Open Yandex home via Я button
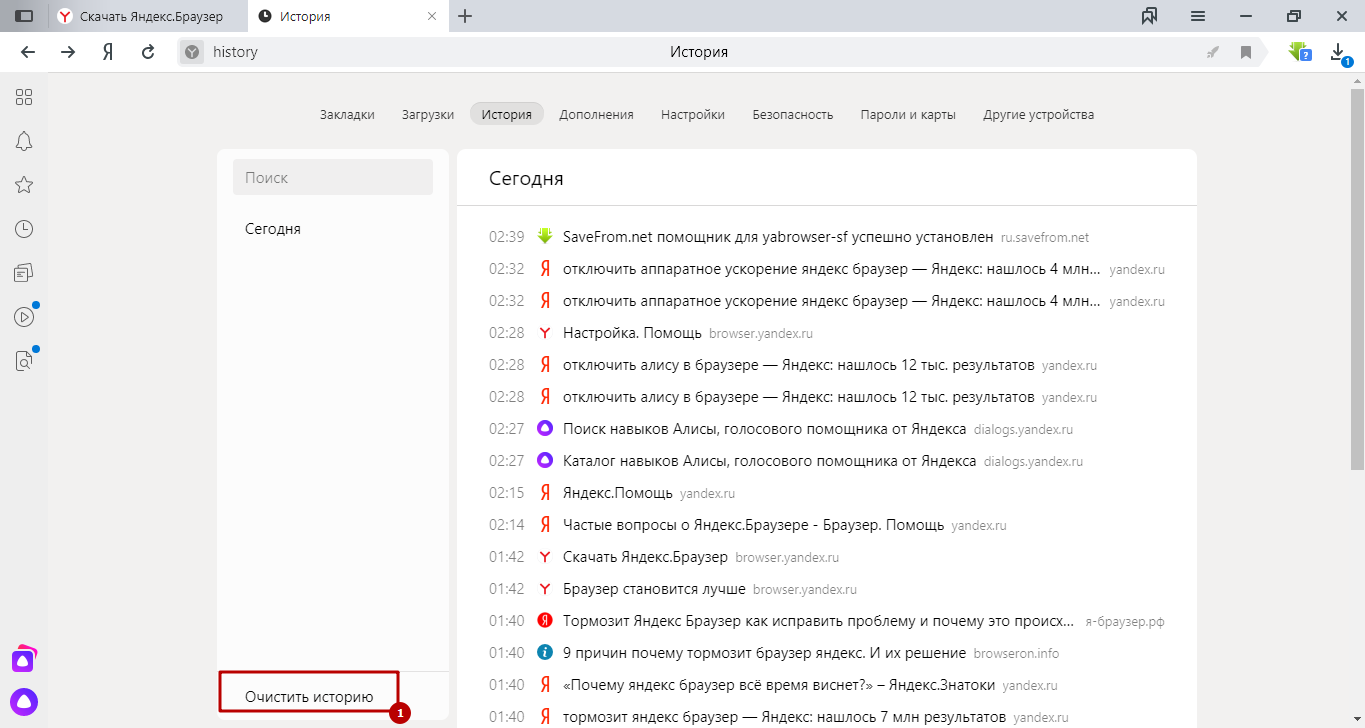1365x728 pixels. 108,52
